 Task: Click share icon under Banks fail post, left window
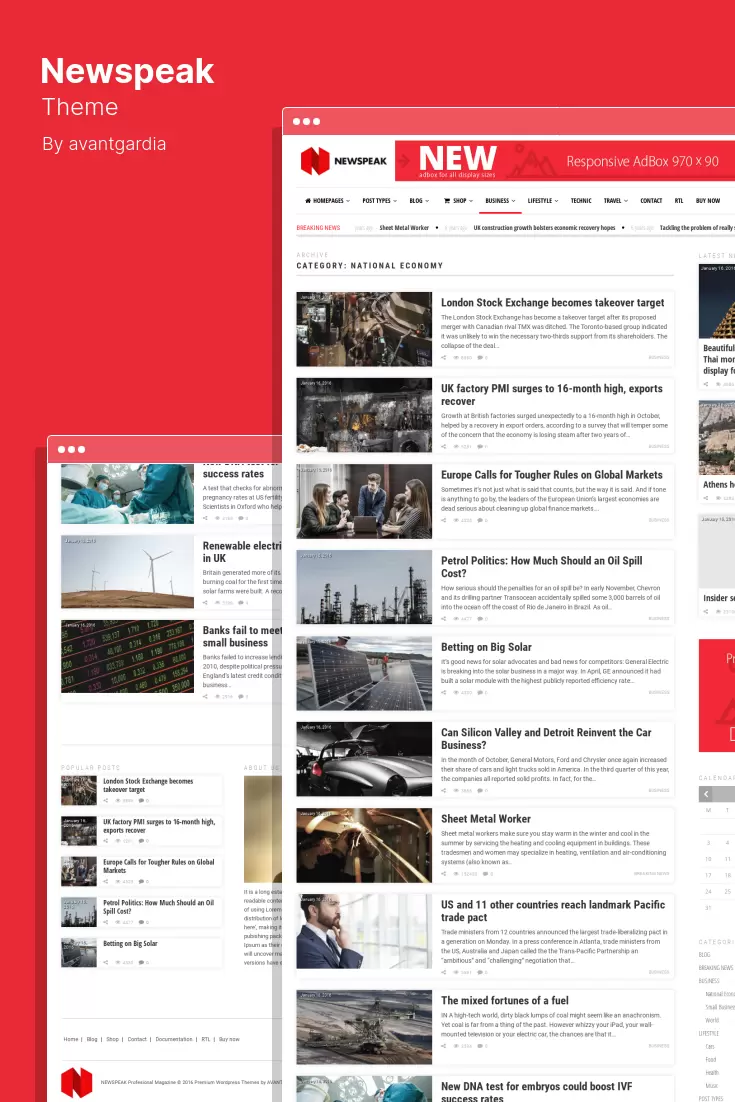pos(205,696)
